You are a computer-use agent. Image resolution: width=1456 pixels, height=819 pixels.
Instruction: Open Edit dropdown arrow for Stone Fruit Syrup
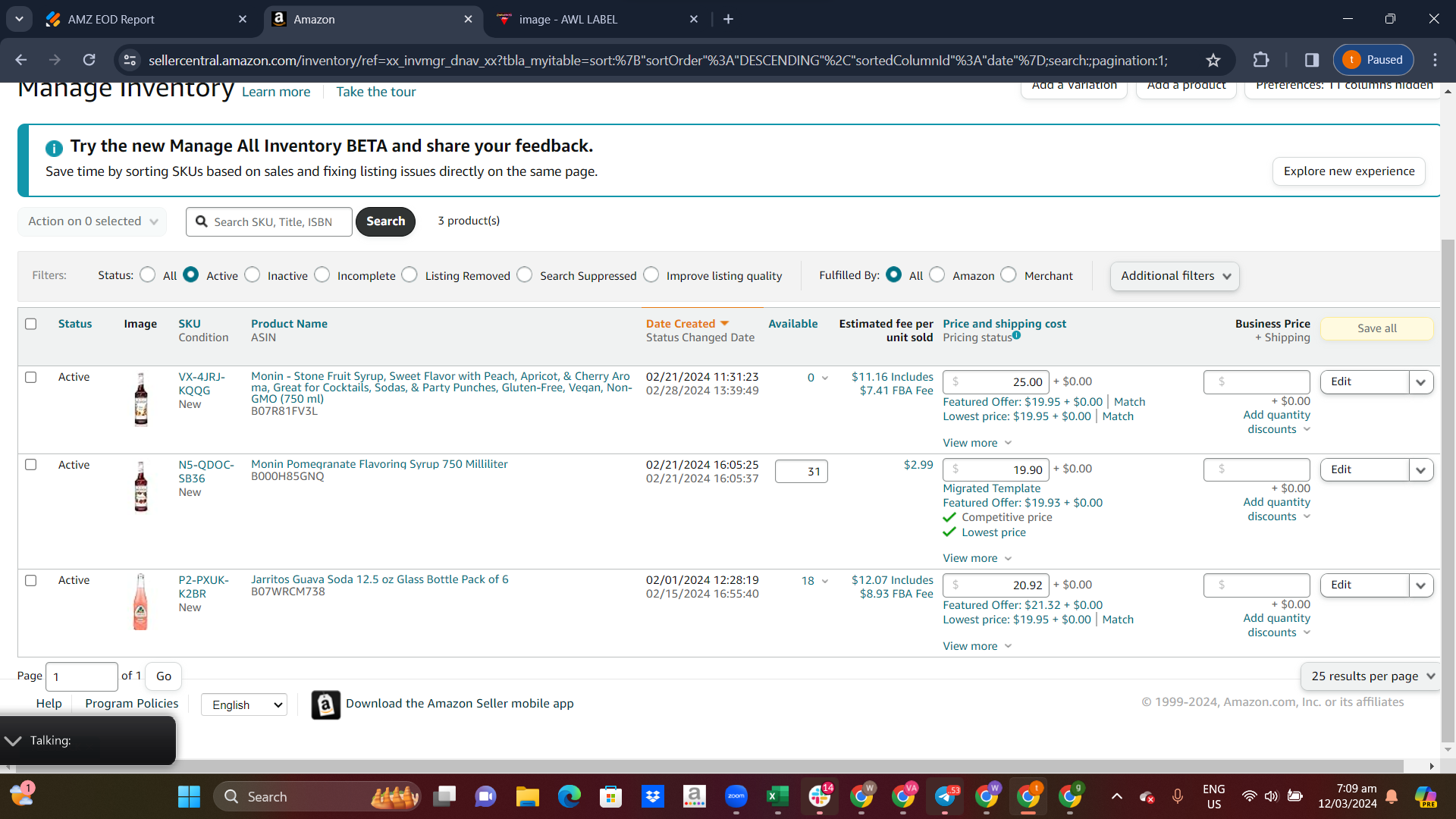point(1421,382)
